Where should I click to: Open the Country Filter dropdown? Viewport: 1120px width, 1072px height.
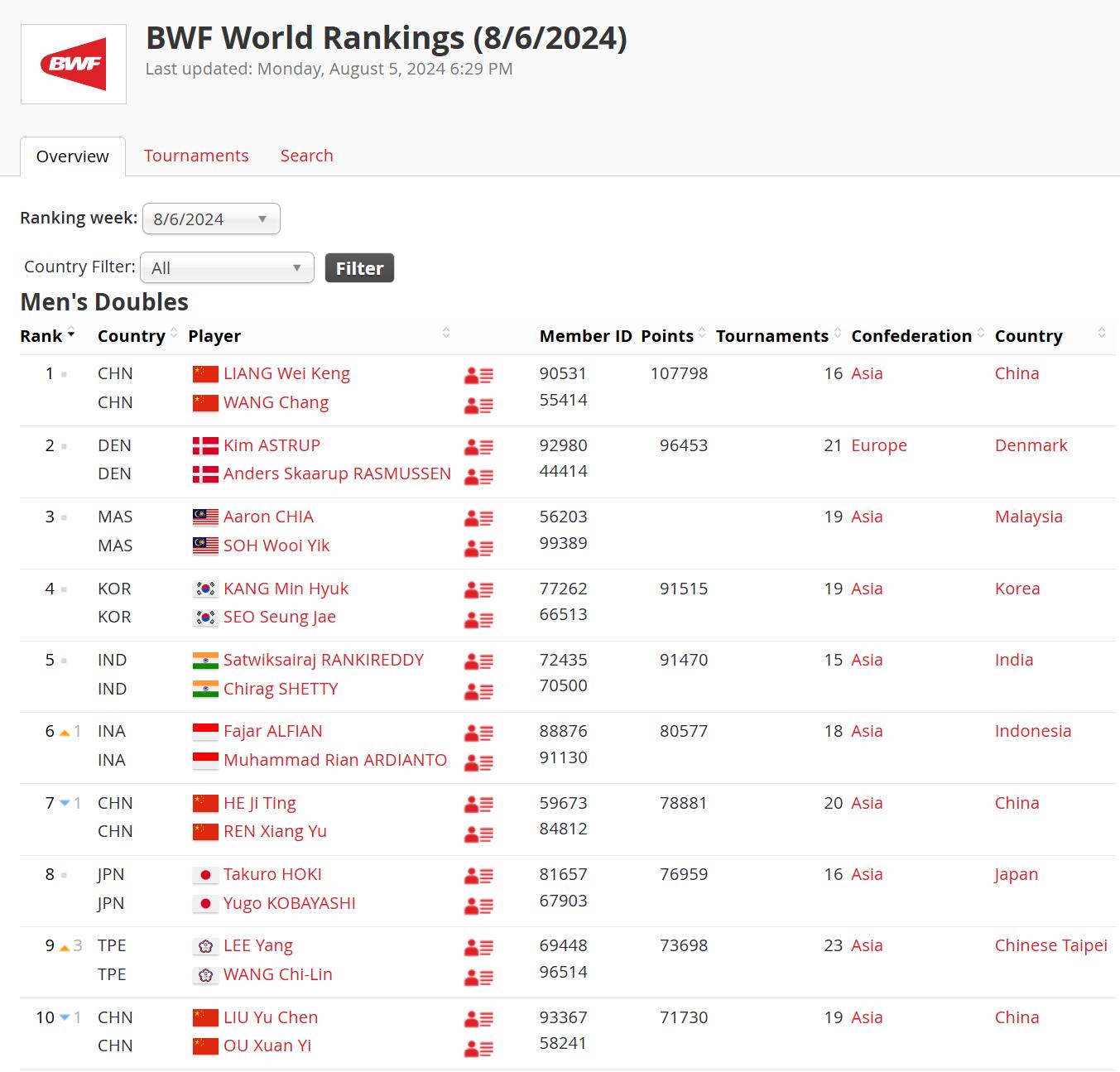(x=227, y=267)
